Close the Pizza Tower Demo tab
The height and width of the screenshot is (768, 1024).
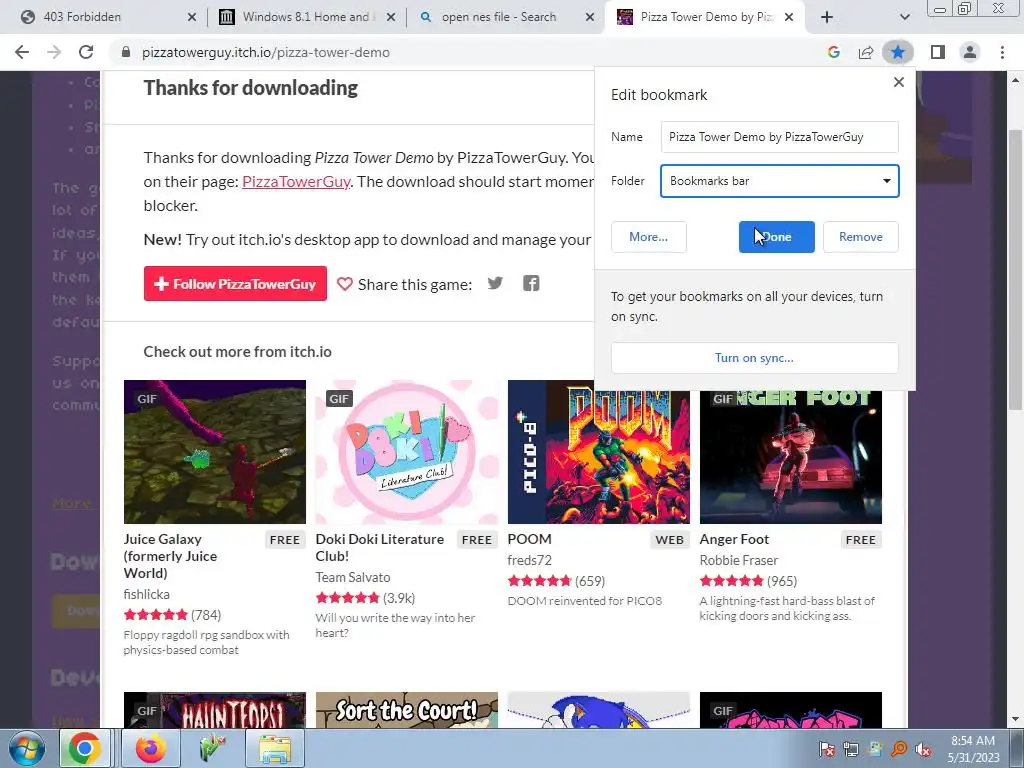coord(789,17)
